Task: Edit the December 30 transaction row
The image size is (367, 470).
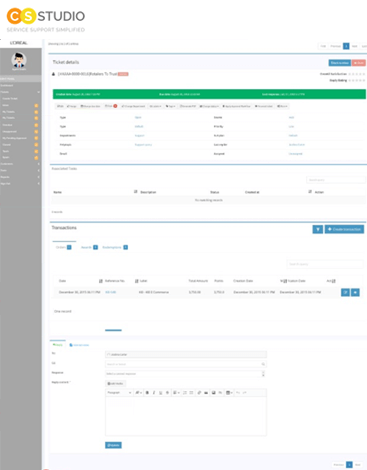Action: [x=345, y=292]
